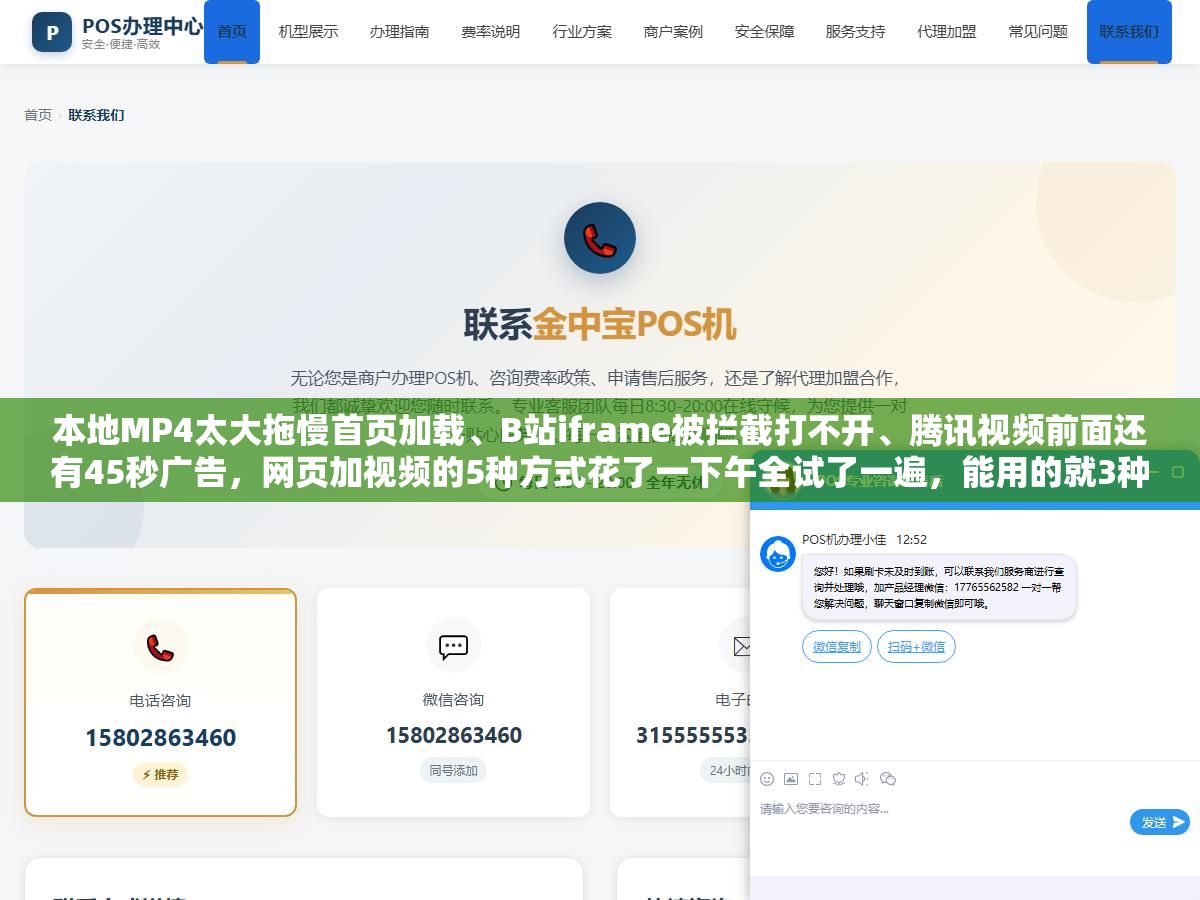Click the image upload icon in chat
This screenshot has height=900, width=1200.
click(791, 779)
